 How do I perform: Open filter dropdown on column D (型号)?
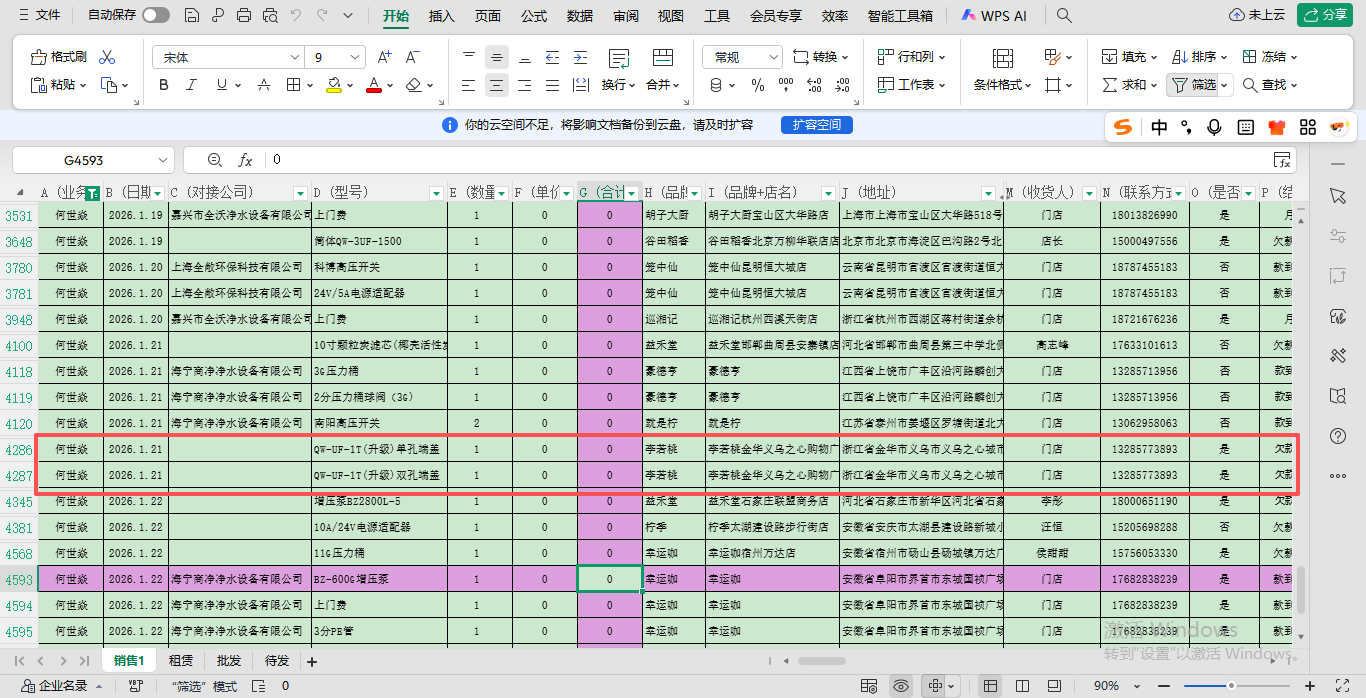tap(435, 192)
